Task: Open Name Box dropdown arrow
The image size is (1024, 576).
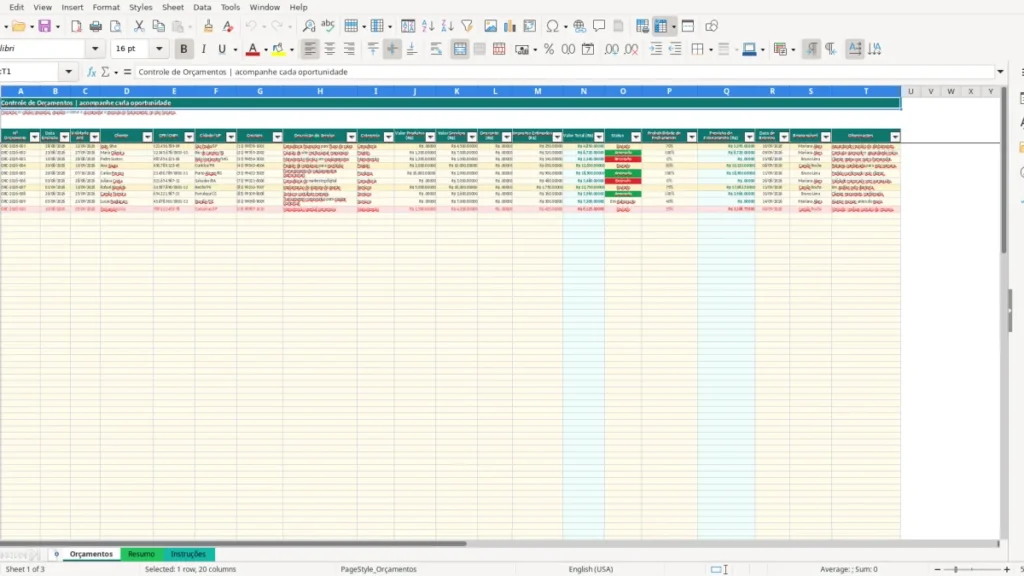Action: point(69,72)
